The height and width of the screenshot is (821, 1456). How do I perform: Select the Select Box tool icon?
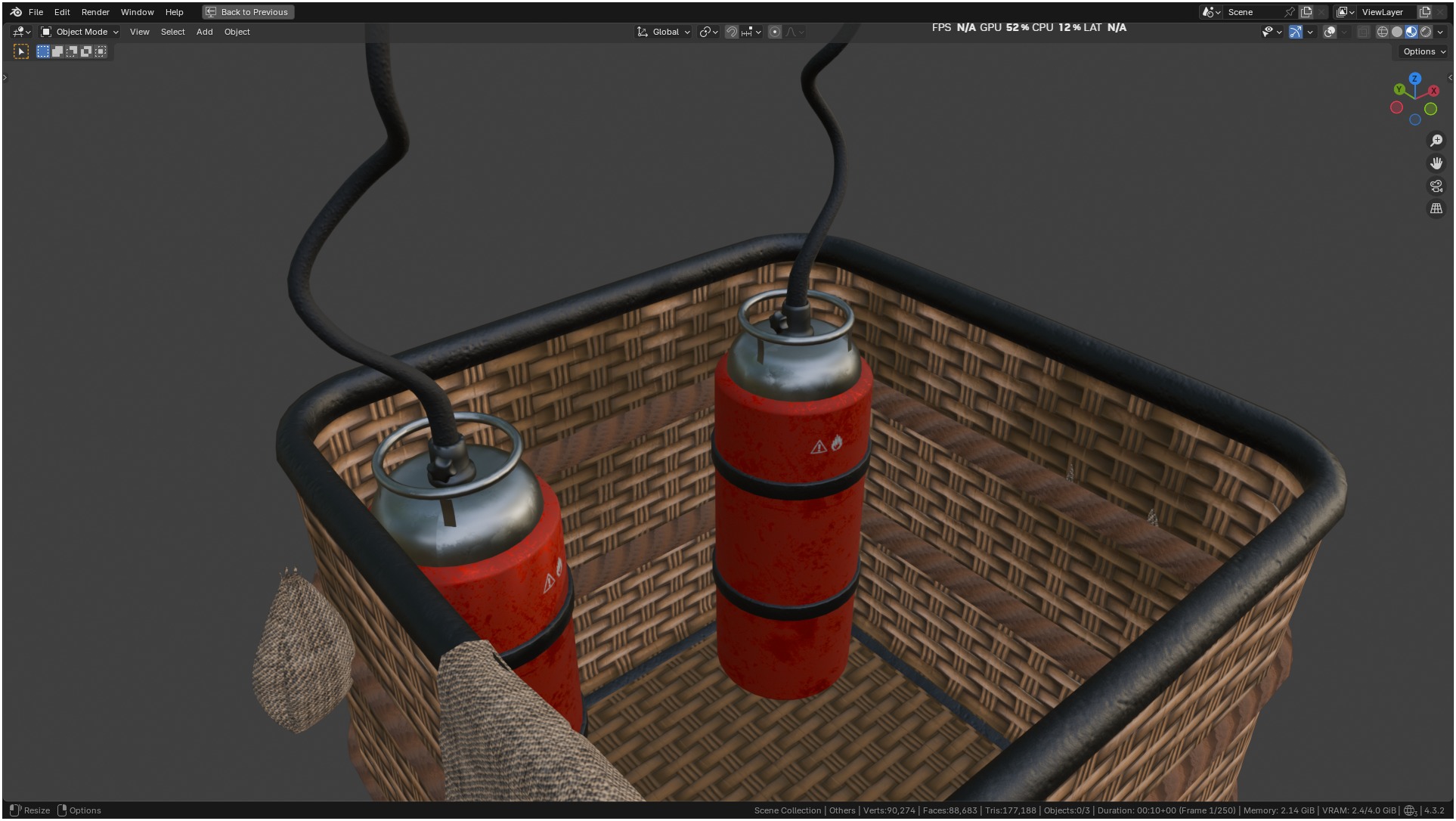click(x=21, y=51)
